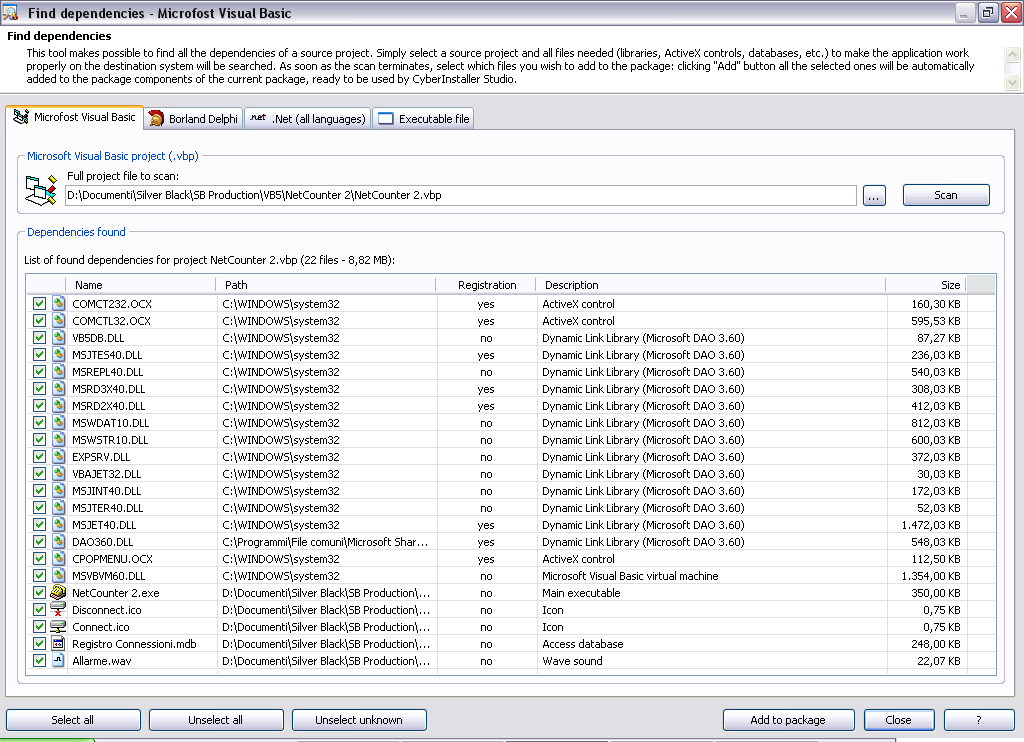Open the browse (...) button for the project file
Screen dimensions: 1024x742
tap(874, 195)
